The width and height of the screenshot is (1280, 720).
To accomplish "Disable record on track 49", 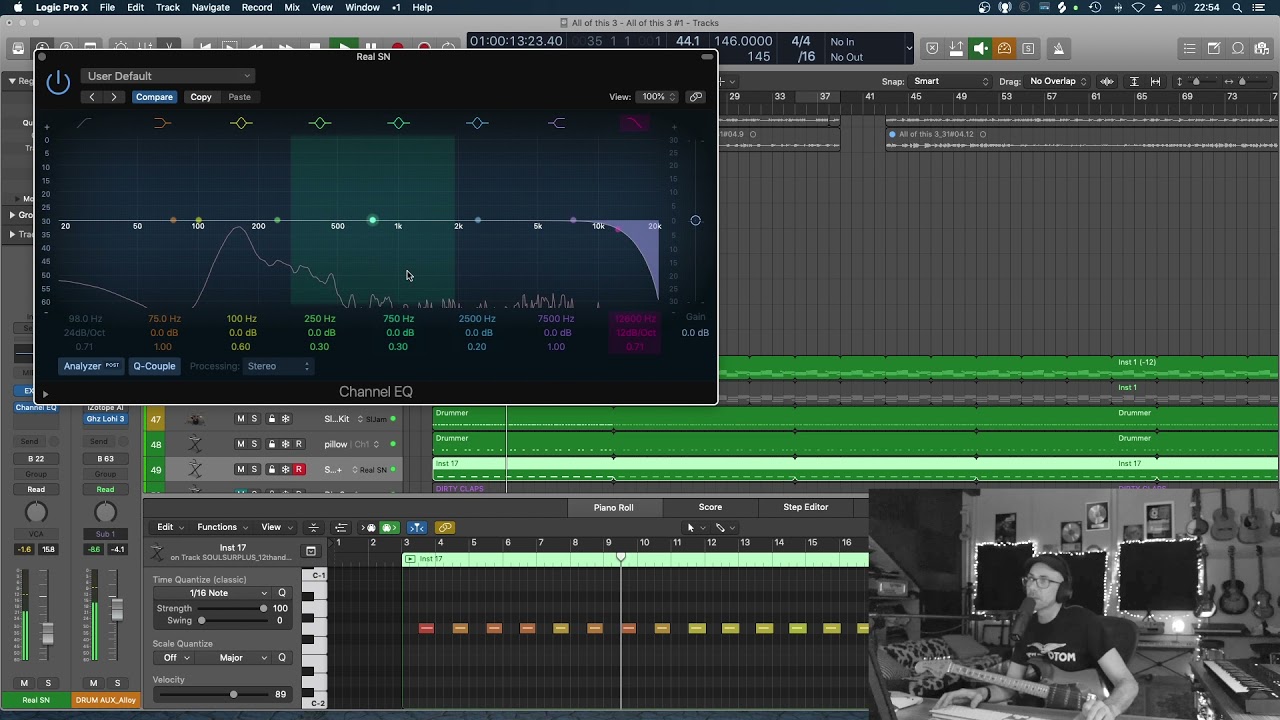I will pyautogui.click(x=298, y=469).
